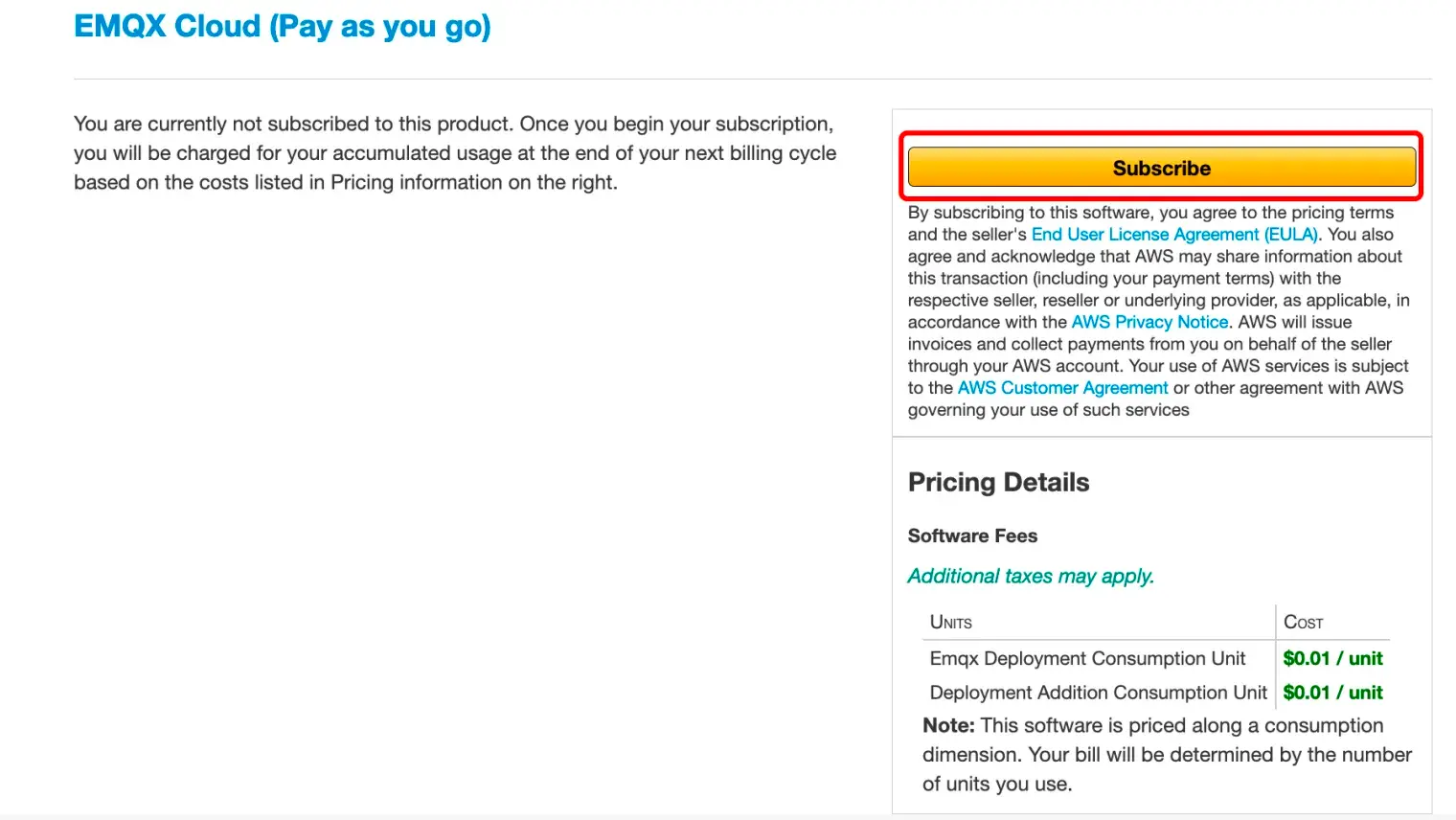The image size is (1456, 820).
Task: Open the End User License Agreement link
Action: coord(1174,235)
